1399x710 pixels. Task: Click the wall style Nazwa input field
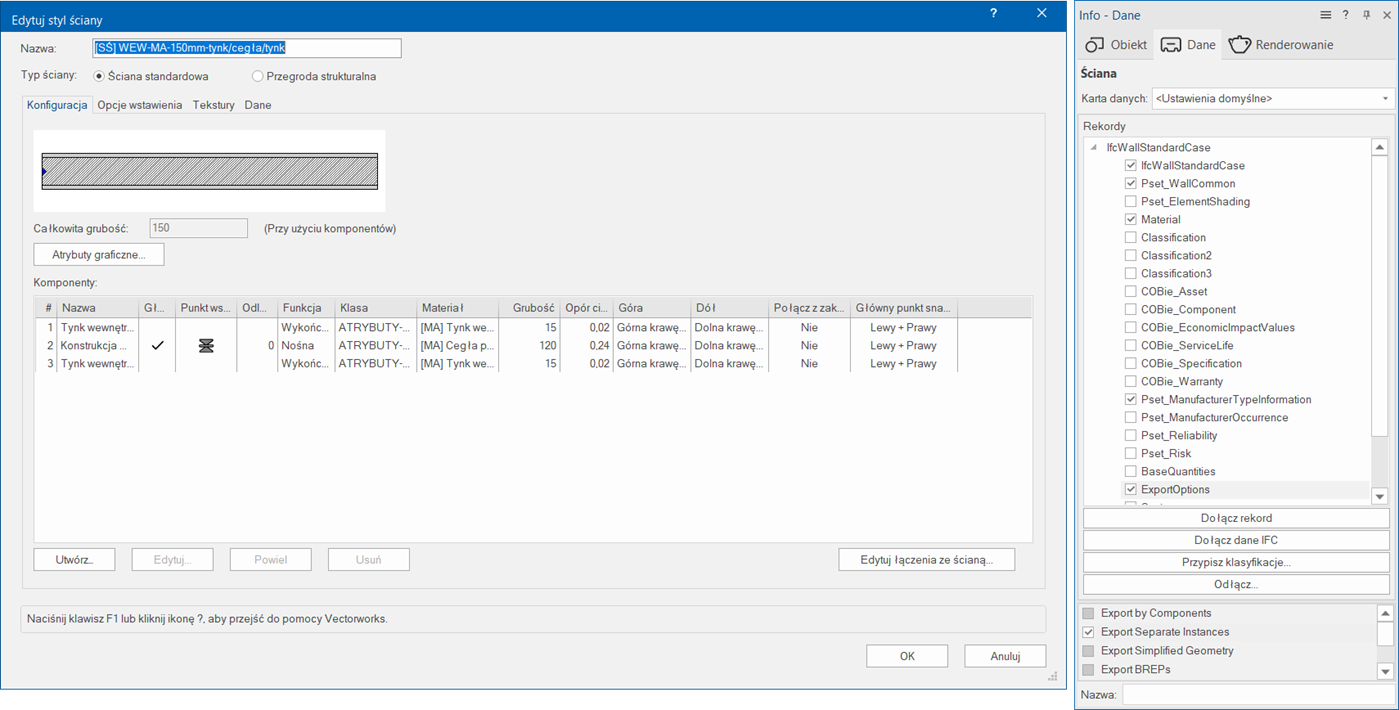pos(246,48)
